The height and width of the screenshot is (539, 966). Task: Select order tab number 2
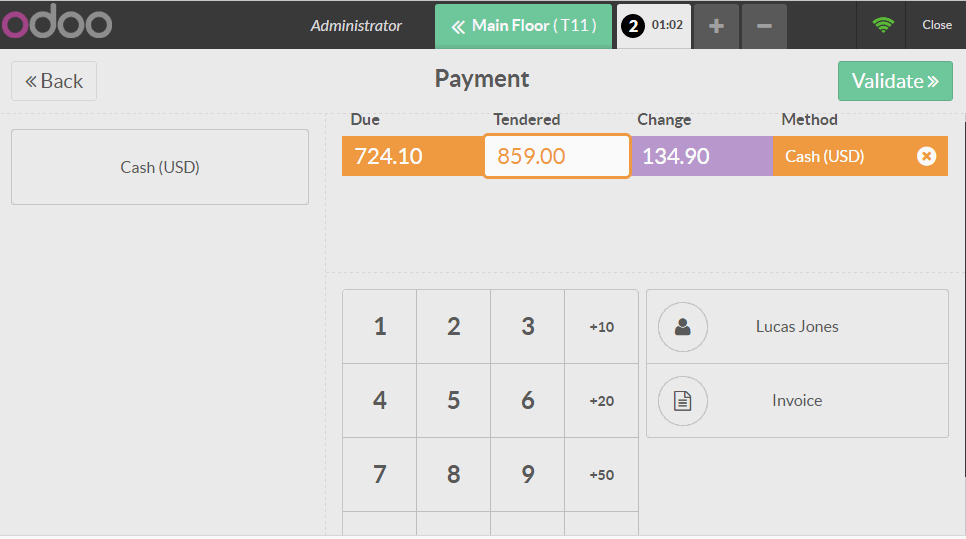pyautogui.click(x=652, y=26)
